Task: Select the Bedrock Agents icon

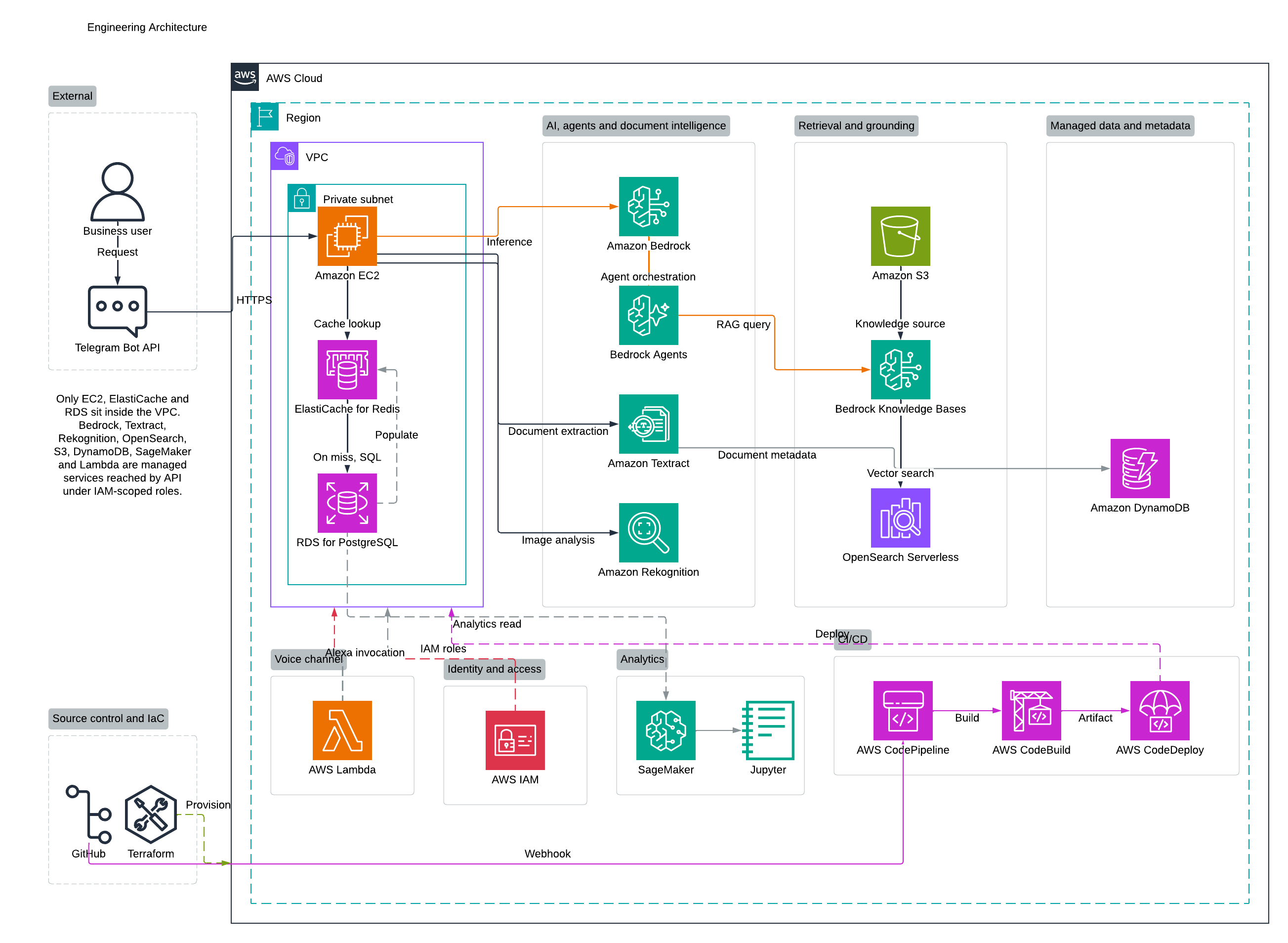Action: click(x=648, y=315)
